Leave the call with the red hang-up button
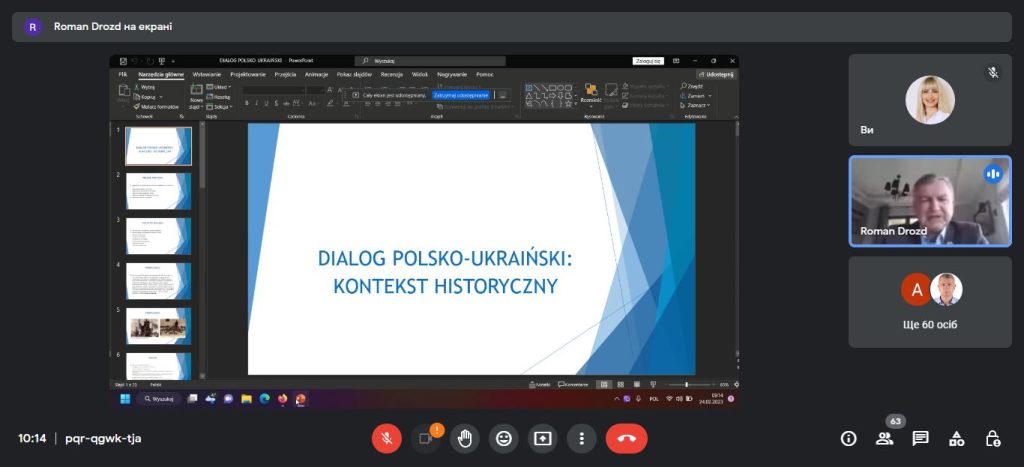1024x467 pixels. tap(627, 438)
